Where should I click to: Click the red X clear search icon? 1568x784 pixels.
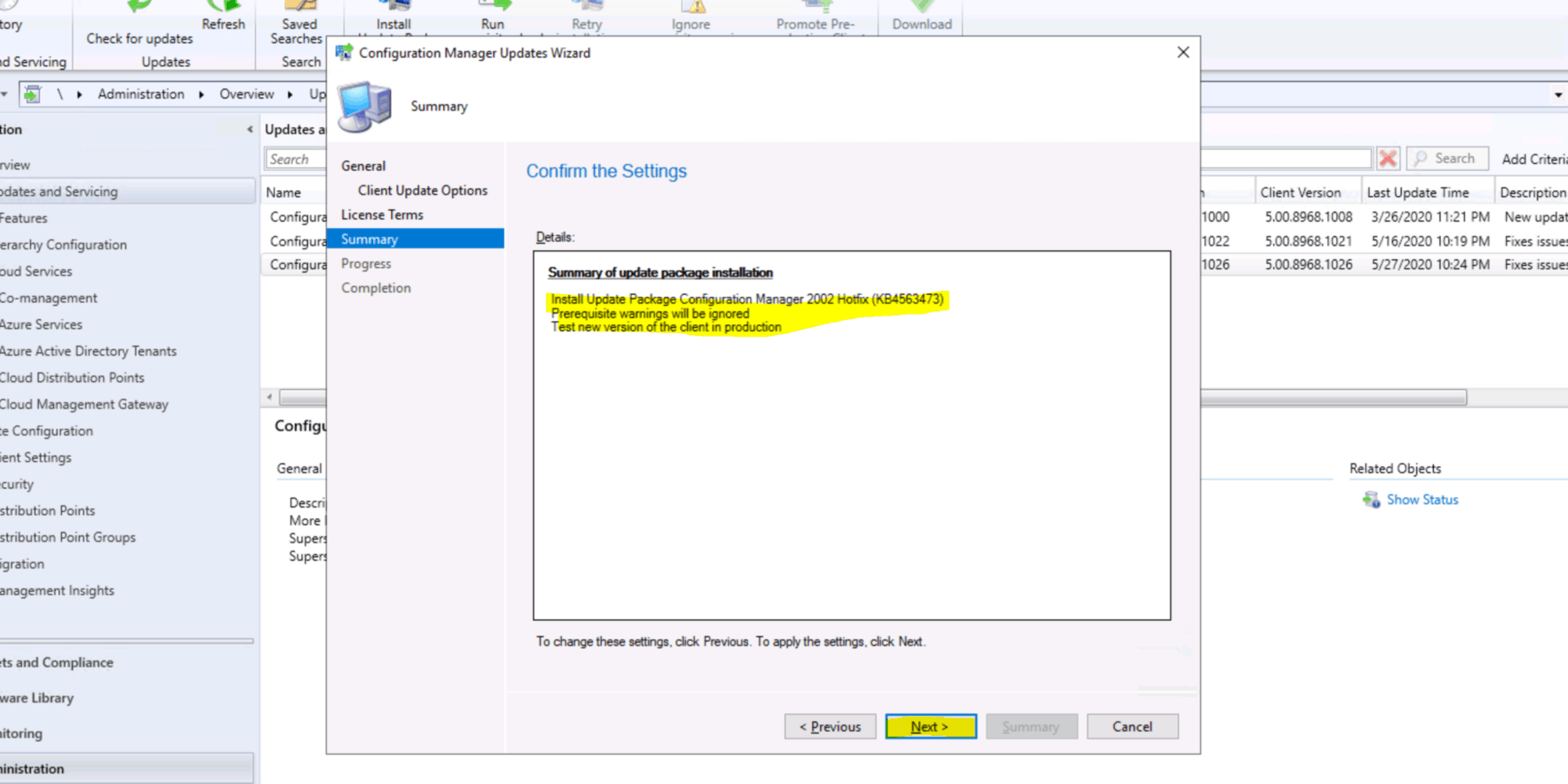click(x=1388, y=159)
